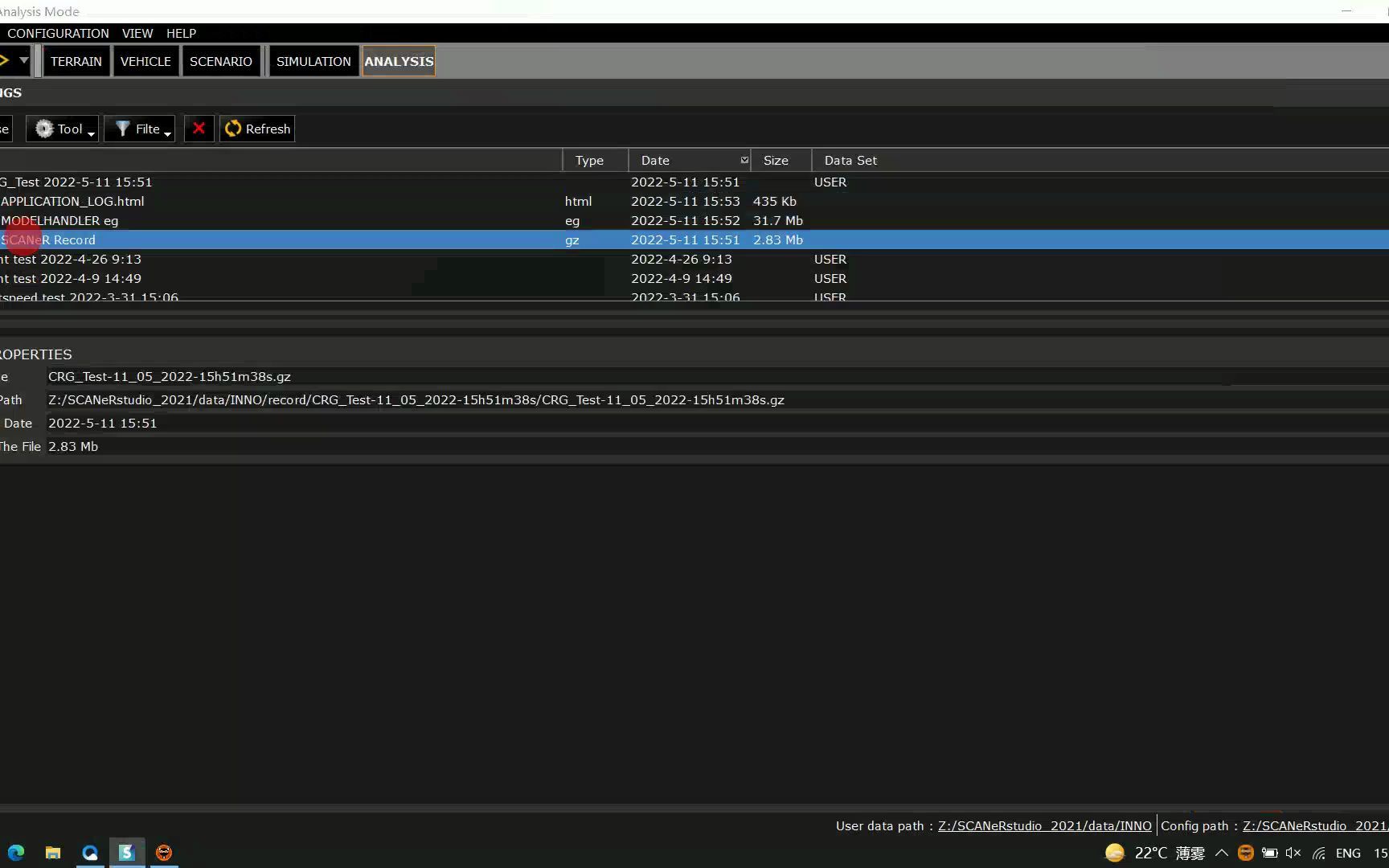
Task: Mute or unmute via the volume icon
Action: point(1293,853)
